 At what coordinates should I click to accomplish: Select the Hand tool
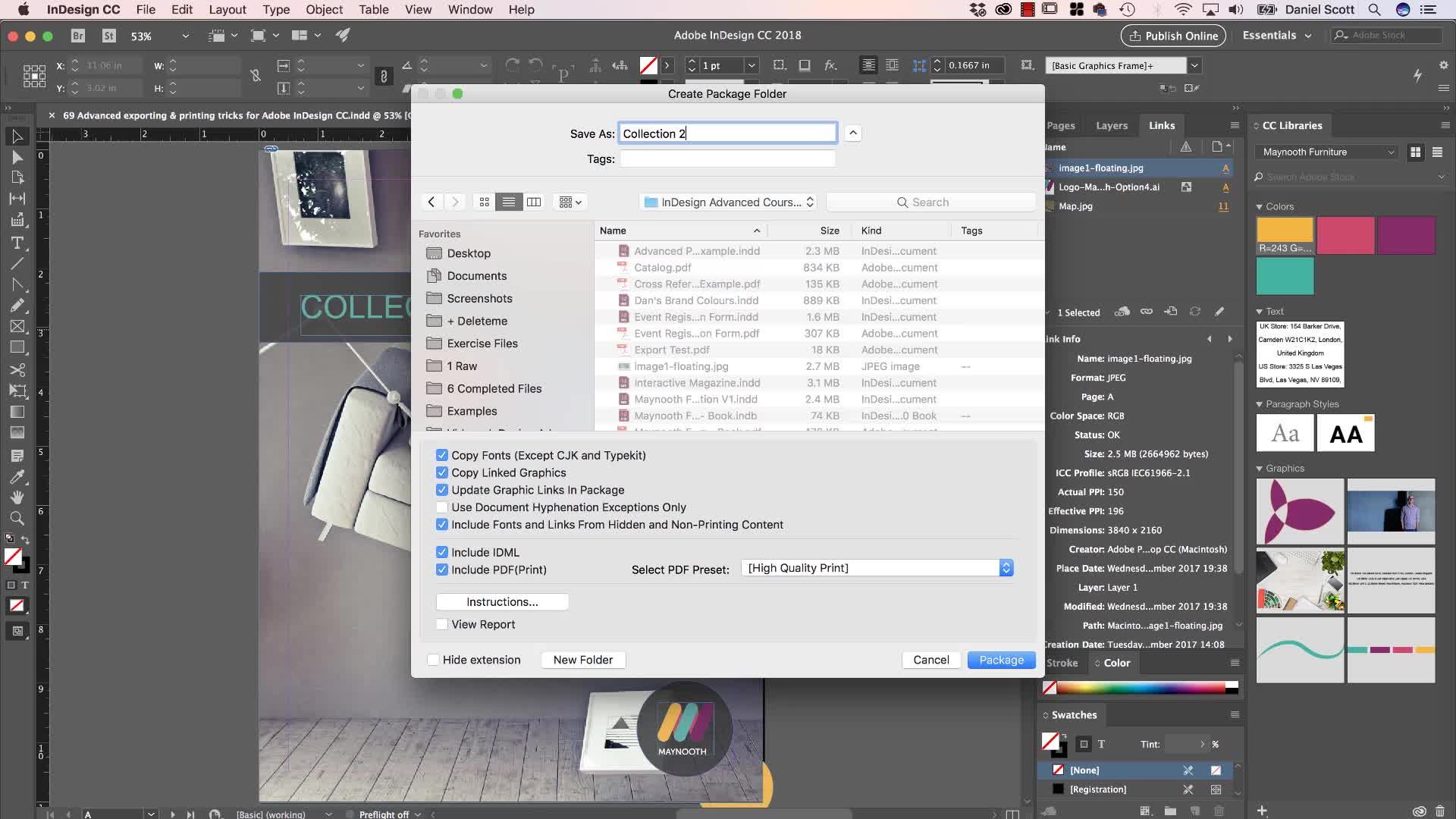(17, 497)
